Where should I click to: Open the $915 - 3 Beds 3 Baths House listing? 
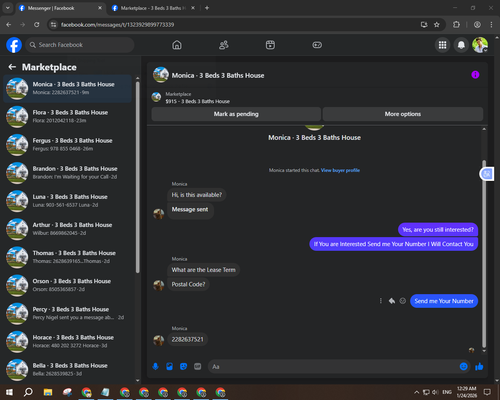tap(198, 101)
